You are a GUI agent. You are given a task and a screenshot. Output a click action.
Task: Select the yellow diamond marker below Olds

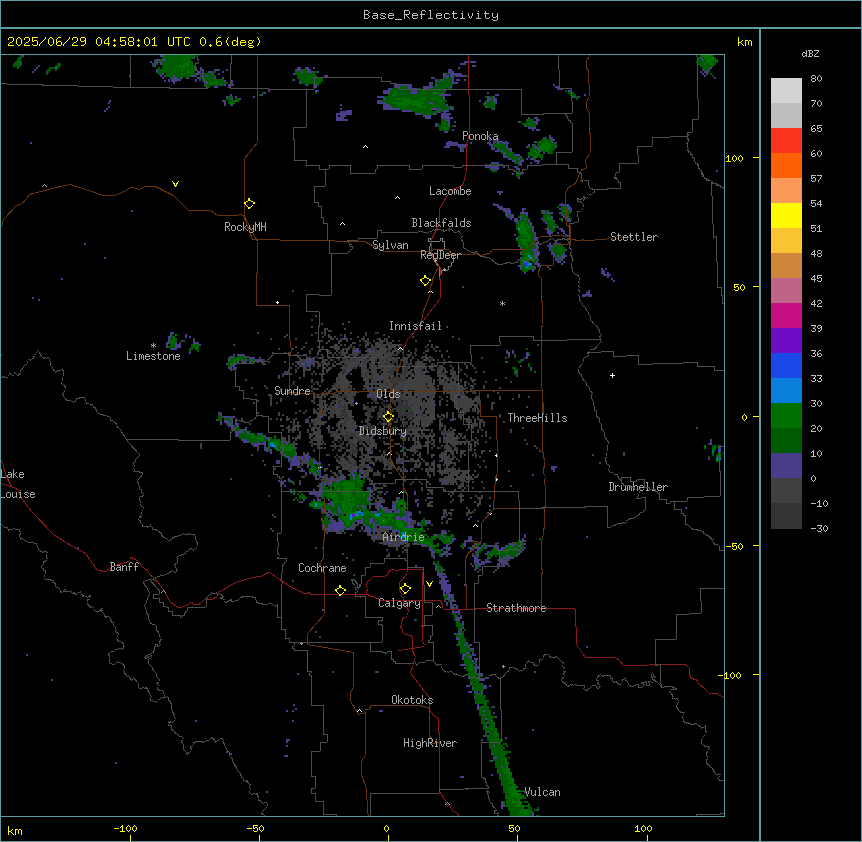[x=388, y=417]
